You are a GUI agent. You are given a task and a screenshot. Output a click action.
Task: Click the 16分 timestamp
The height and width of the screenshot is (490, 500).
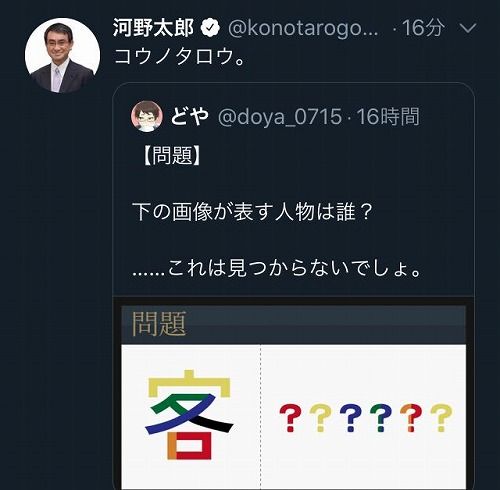click(x=423, y=28)
